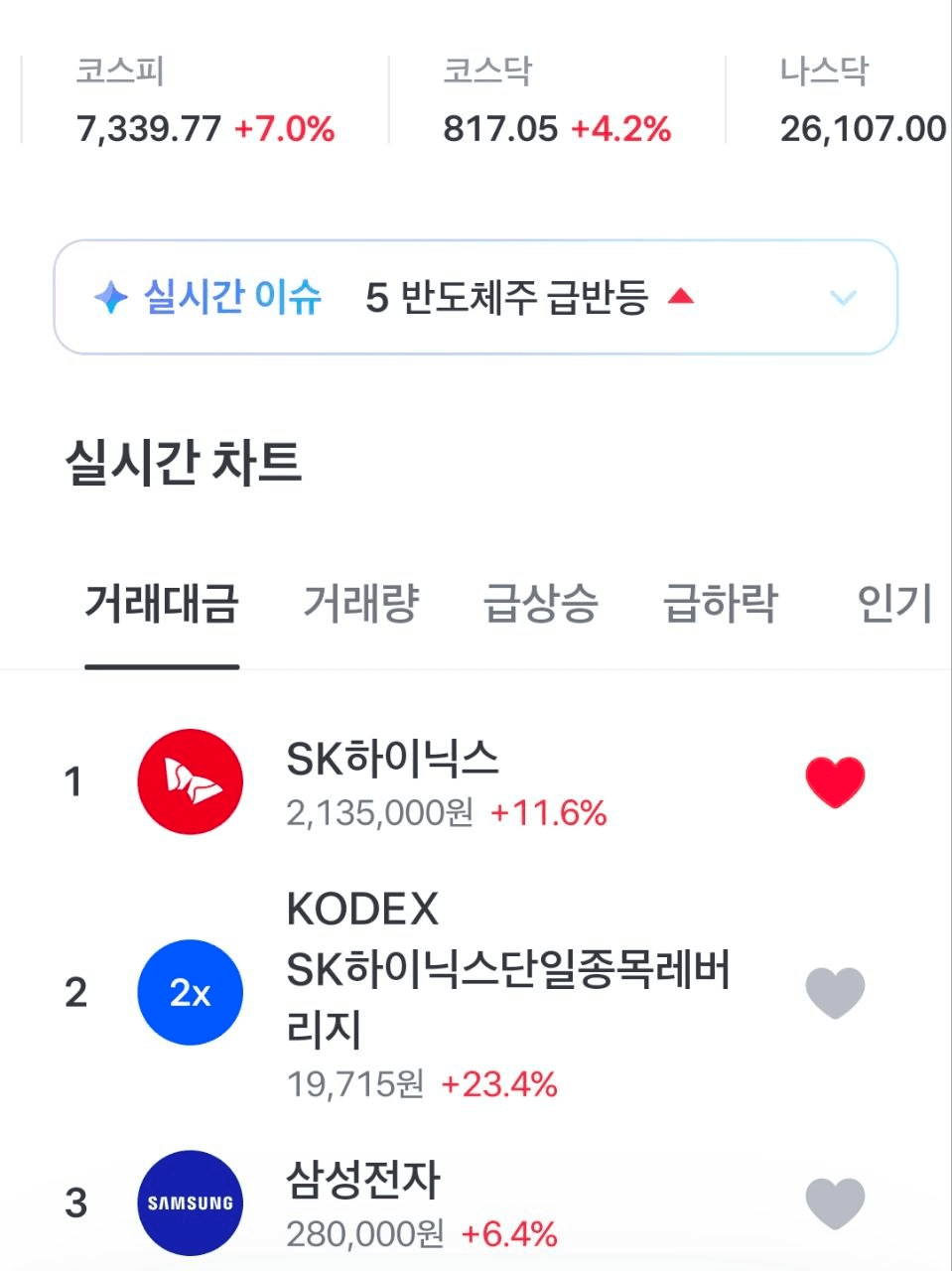Open the 나스닥 index 26,107.00
This screenshot has width=952, height=1271.
tap(863, 99)
